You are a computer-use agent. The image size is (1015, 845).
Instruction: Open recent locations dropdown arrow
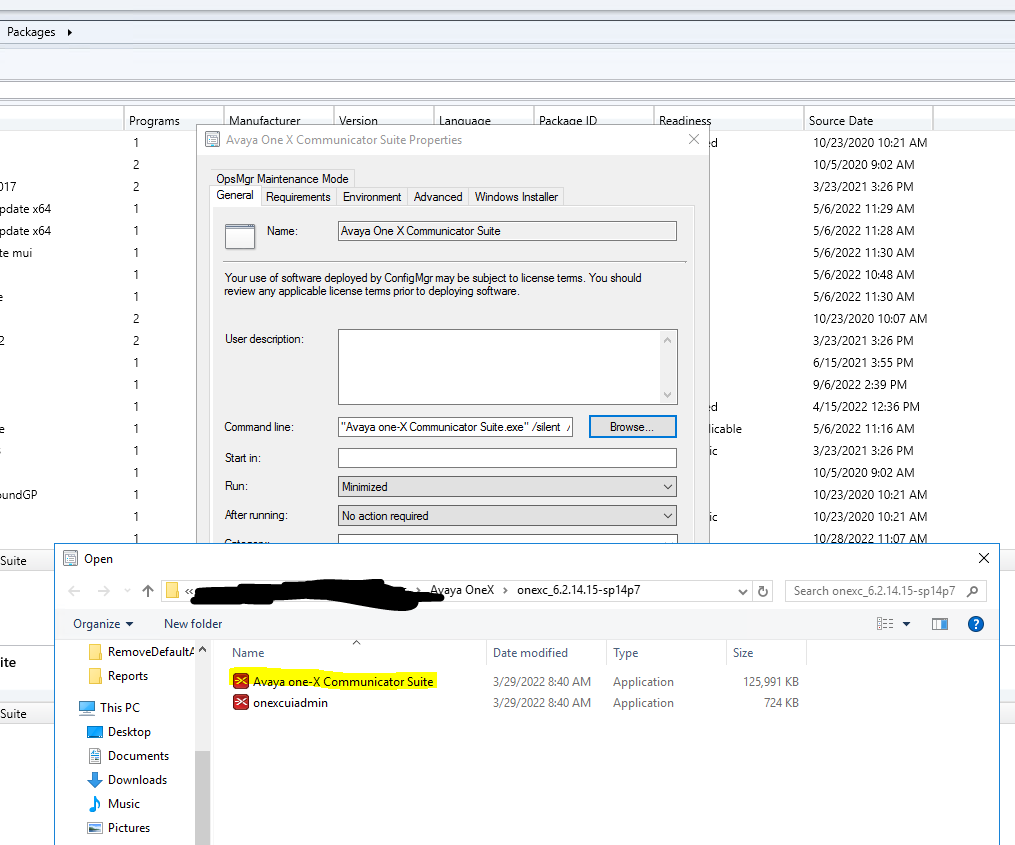pos(127,591)
